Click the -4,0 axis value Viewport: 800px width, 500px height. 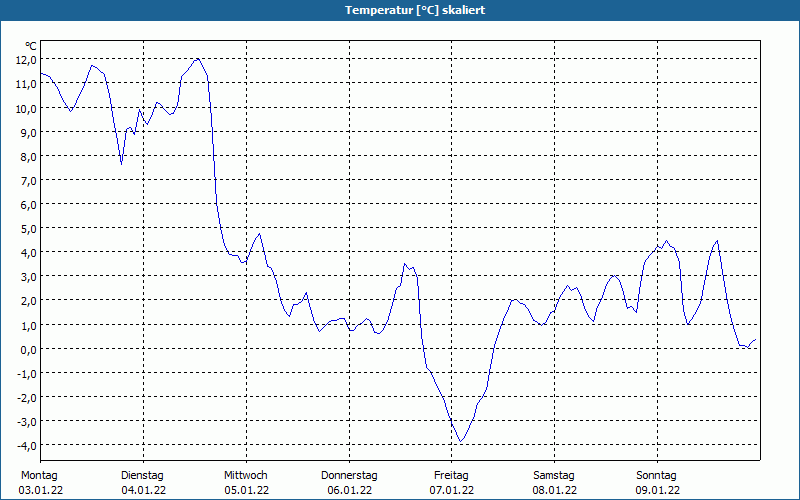pyautogui.click(x=27, y=446)
